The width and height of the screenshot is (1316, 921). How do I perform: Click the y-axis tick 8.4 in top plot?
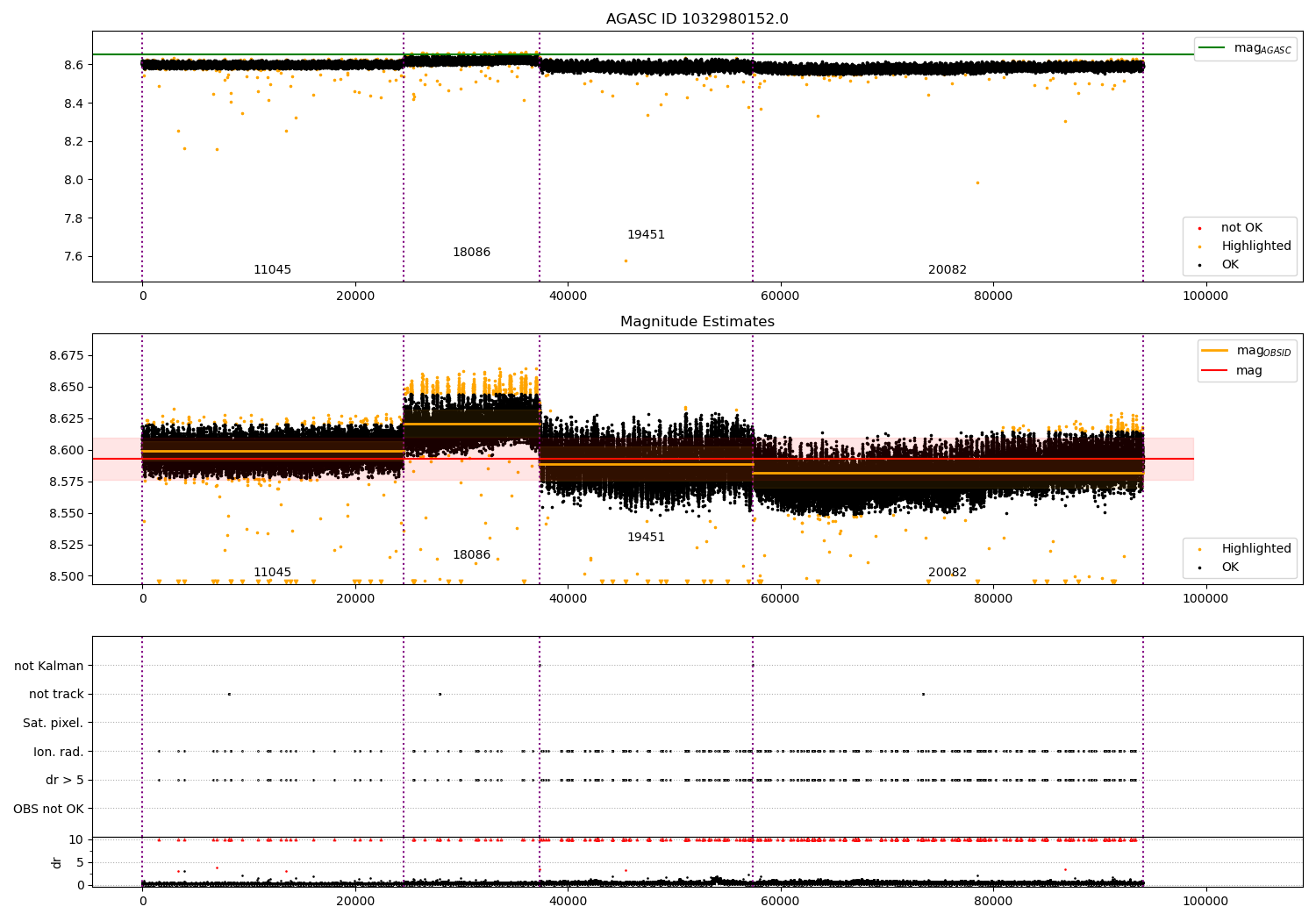(x=73, y=104)
